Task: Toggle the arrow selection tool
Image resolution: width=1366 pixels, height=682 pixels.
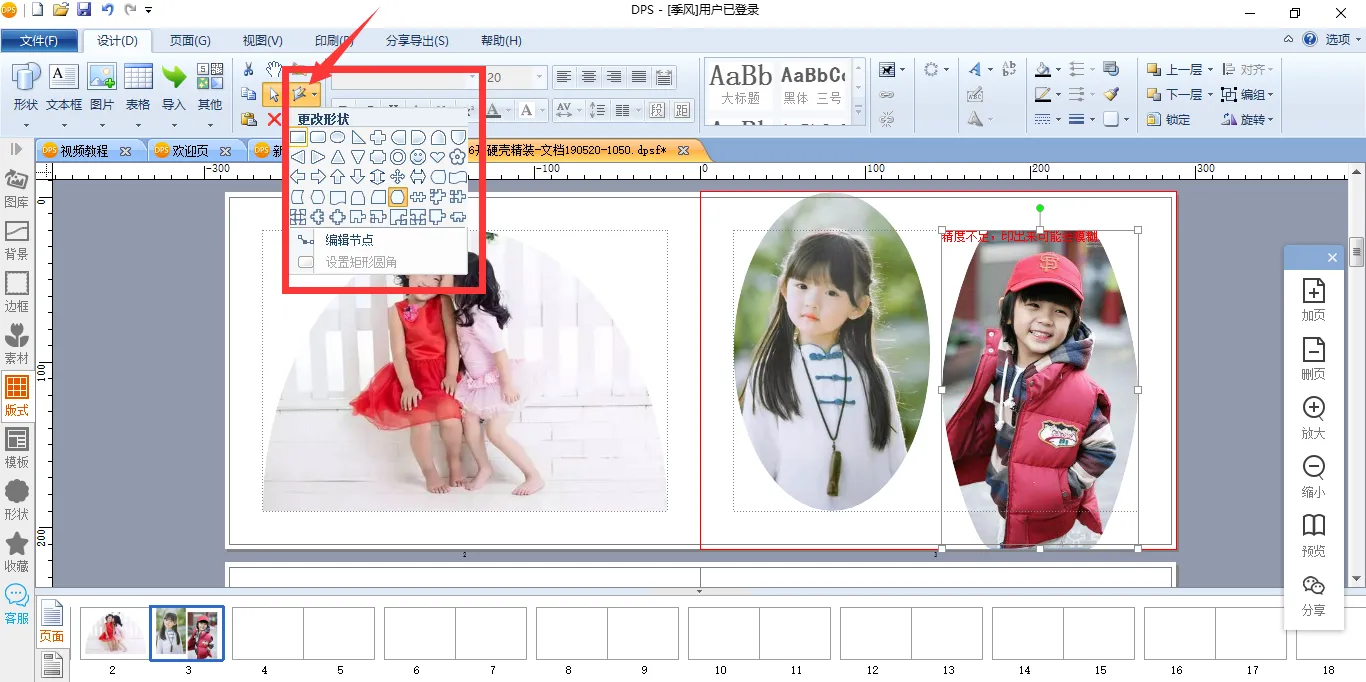Action: 273,95
